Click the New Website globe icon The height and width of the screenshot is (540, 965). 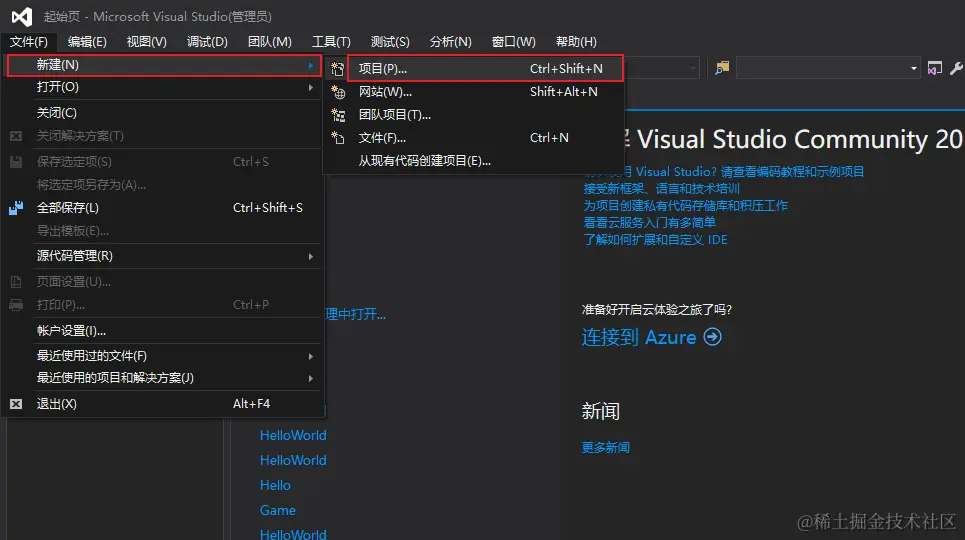pyautogui.click(x=338, y=92)
